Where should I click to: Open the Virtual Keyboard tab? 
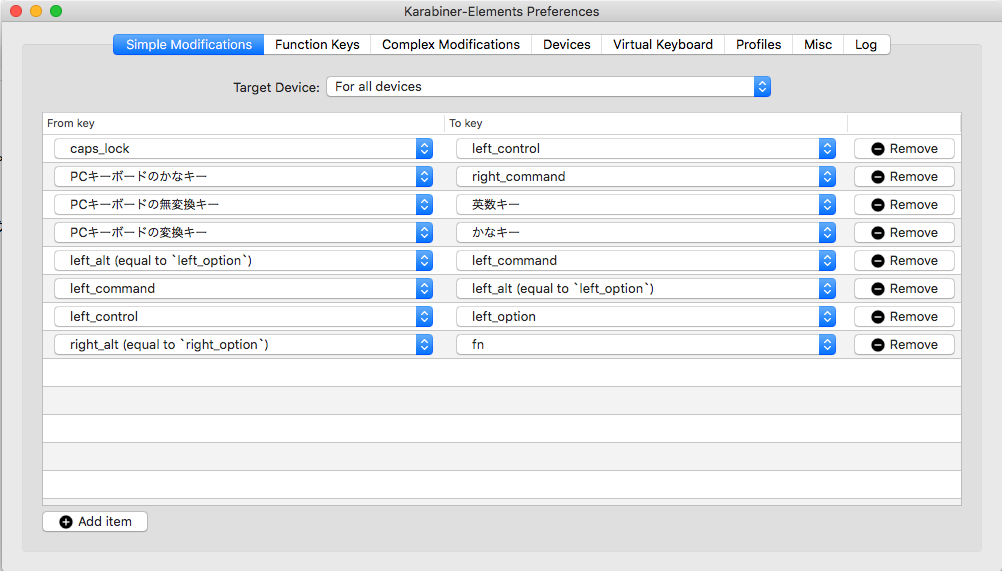point(663,45)
